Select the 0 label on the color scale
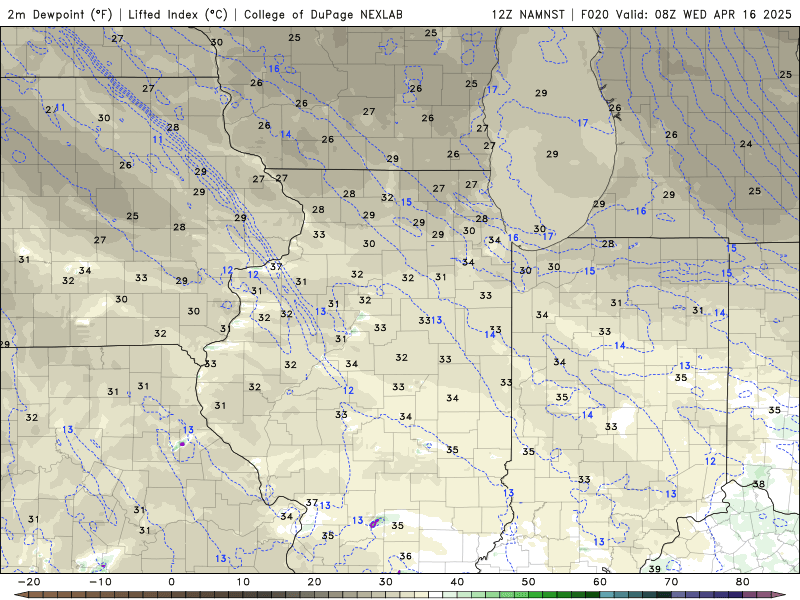This screenshot has width=800, height=600. 171,582
